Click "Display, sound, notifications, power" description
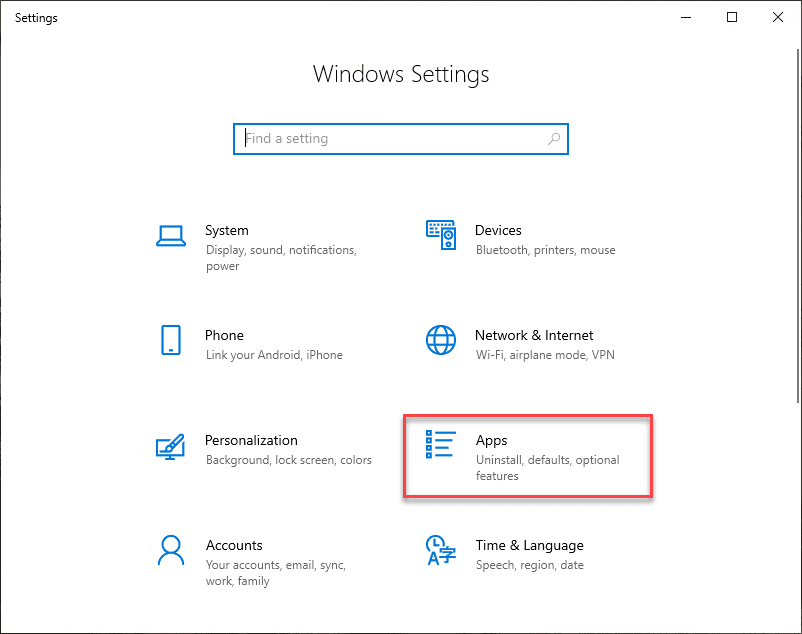The height and width of the screenshot is (634, 802). coord(281,258)
